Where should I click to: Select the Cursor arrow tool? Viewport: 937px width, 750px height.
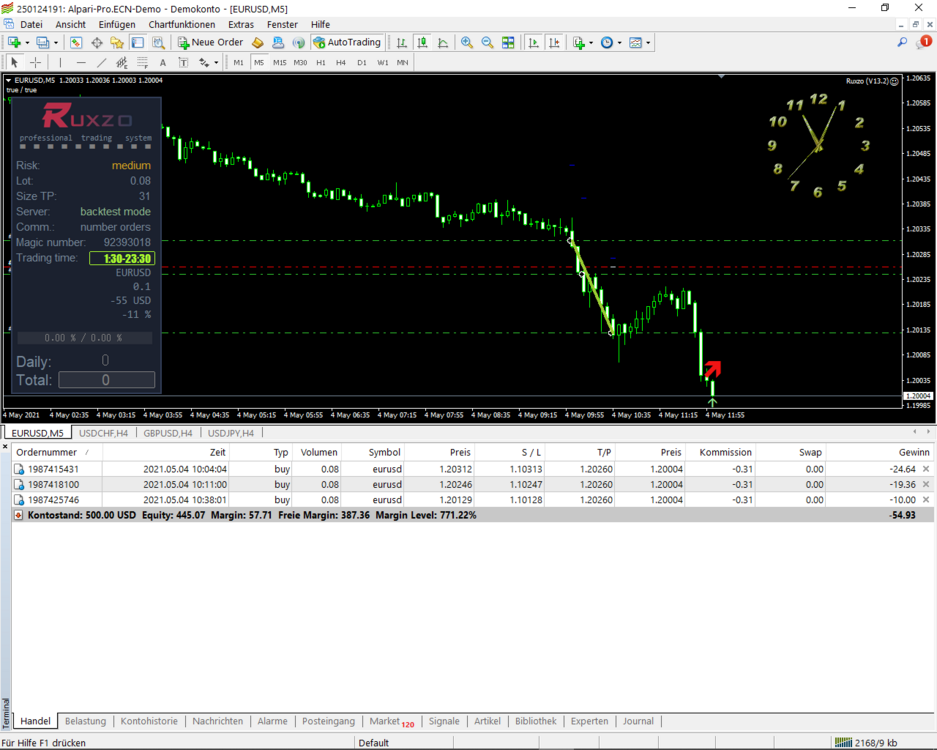pyautogui.click(x=15, y=62)
